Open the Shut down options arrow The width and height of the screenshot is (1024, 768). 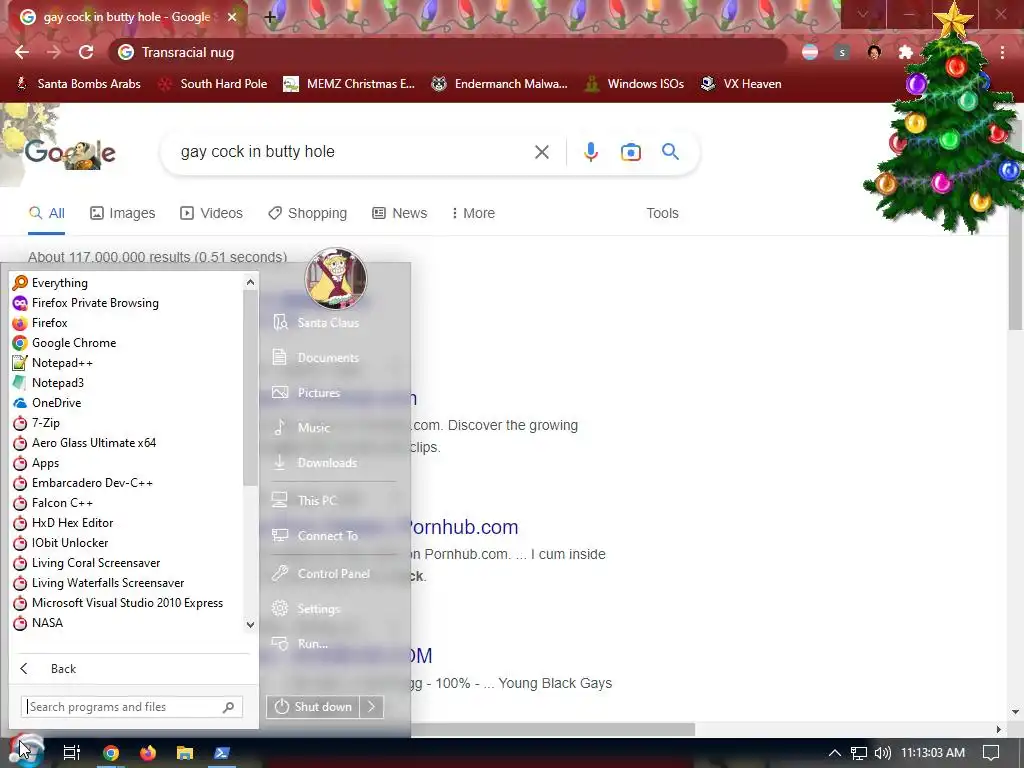[372, 707]
